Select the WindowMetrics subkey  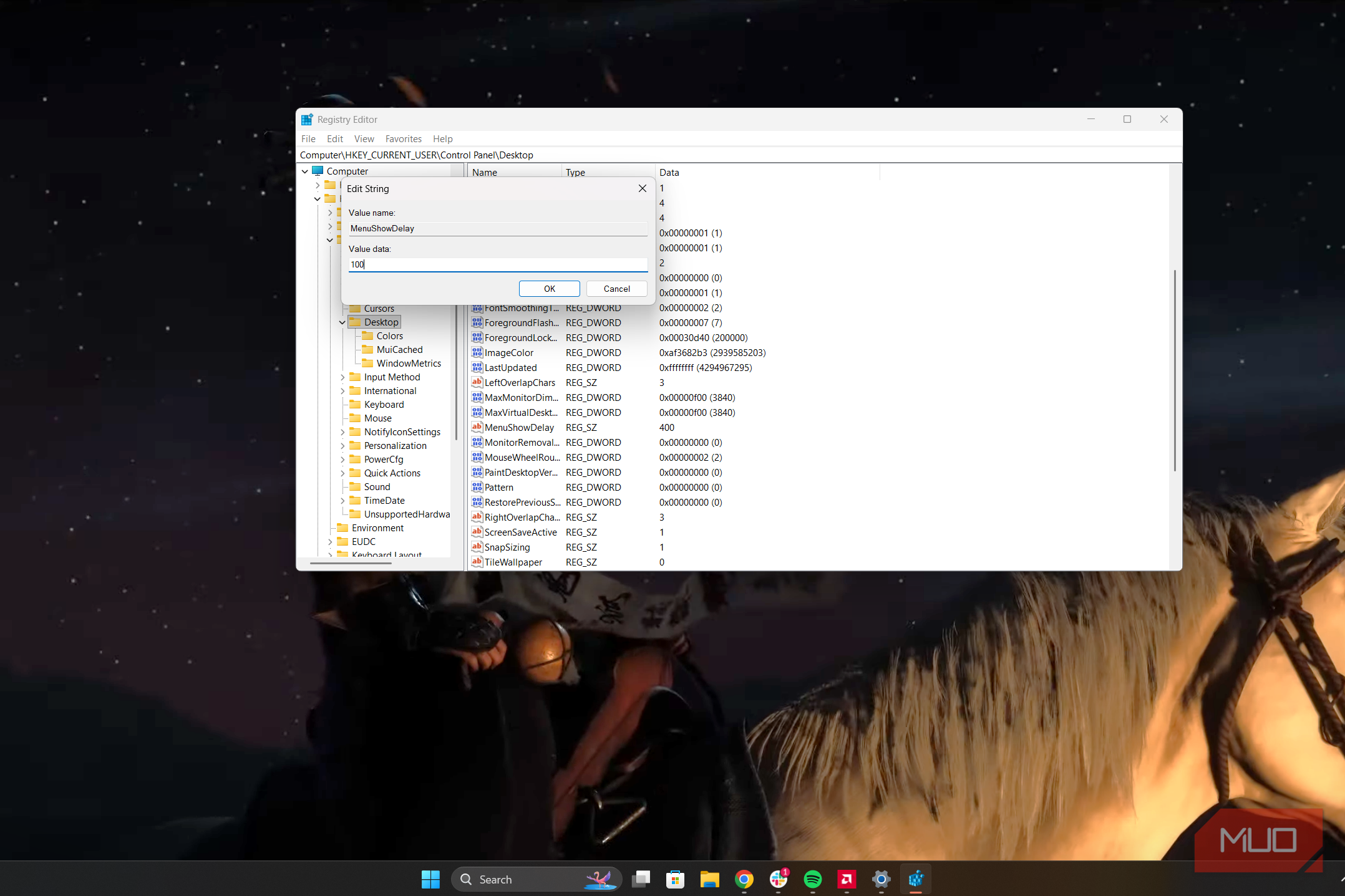[x=409, y=364]
